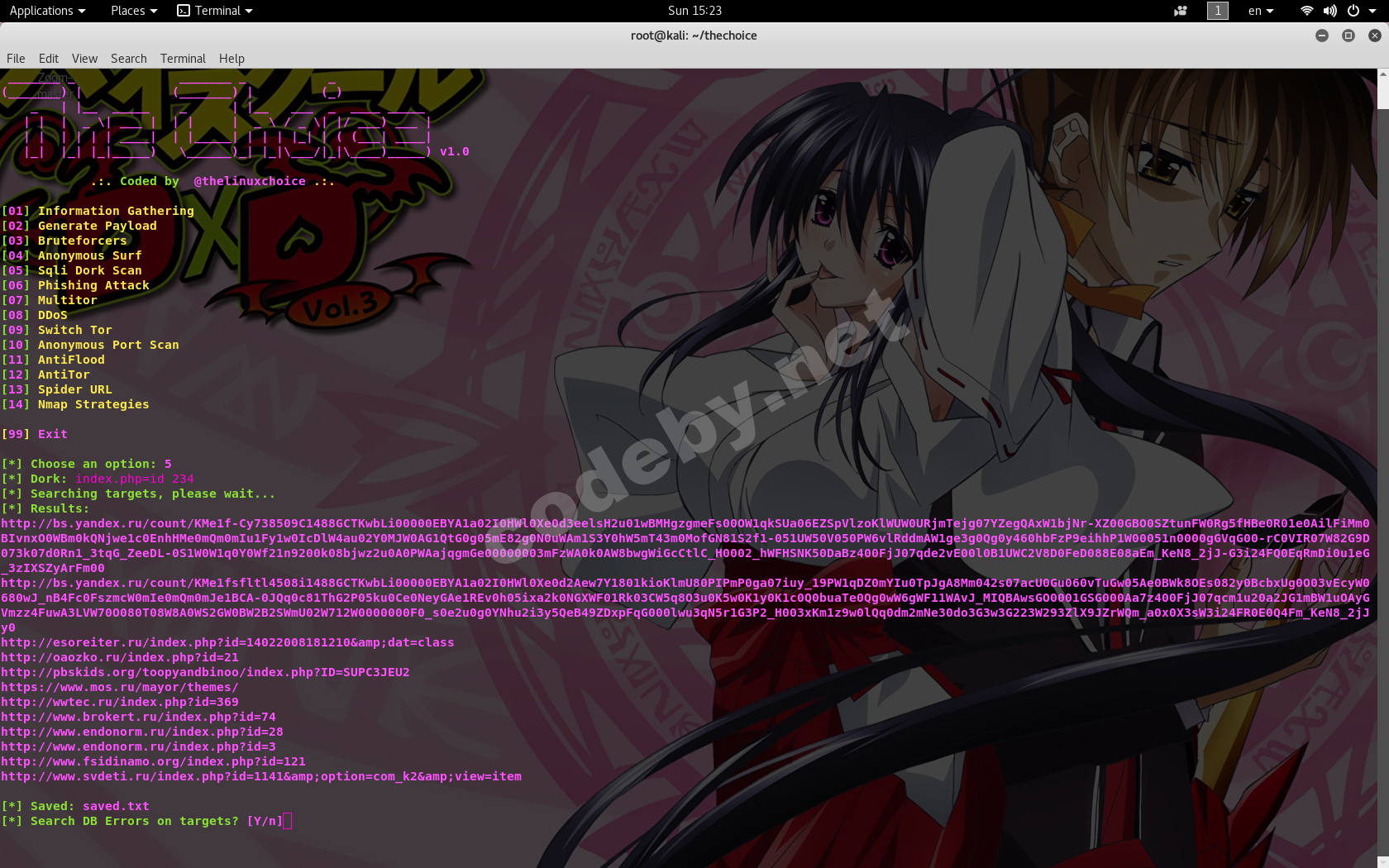Image resolution: width=1389 pixels, height=868 pixels.
Task: Open the Applications menu
Action: pyautogui.click(x=47, y=11)
